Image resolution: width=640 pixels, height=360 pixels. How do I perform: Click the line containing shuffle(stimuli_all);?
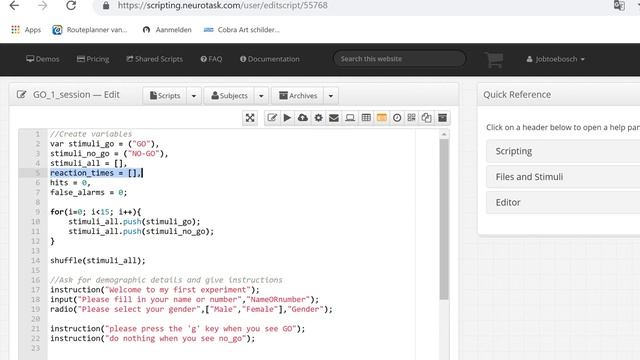pos(98,260)
